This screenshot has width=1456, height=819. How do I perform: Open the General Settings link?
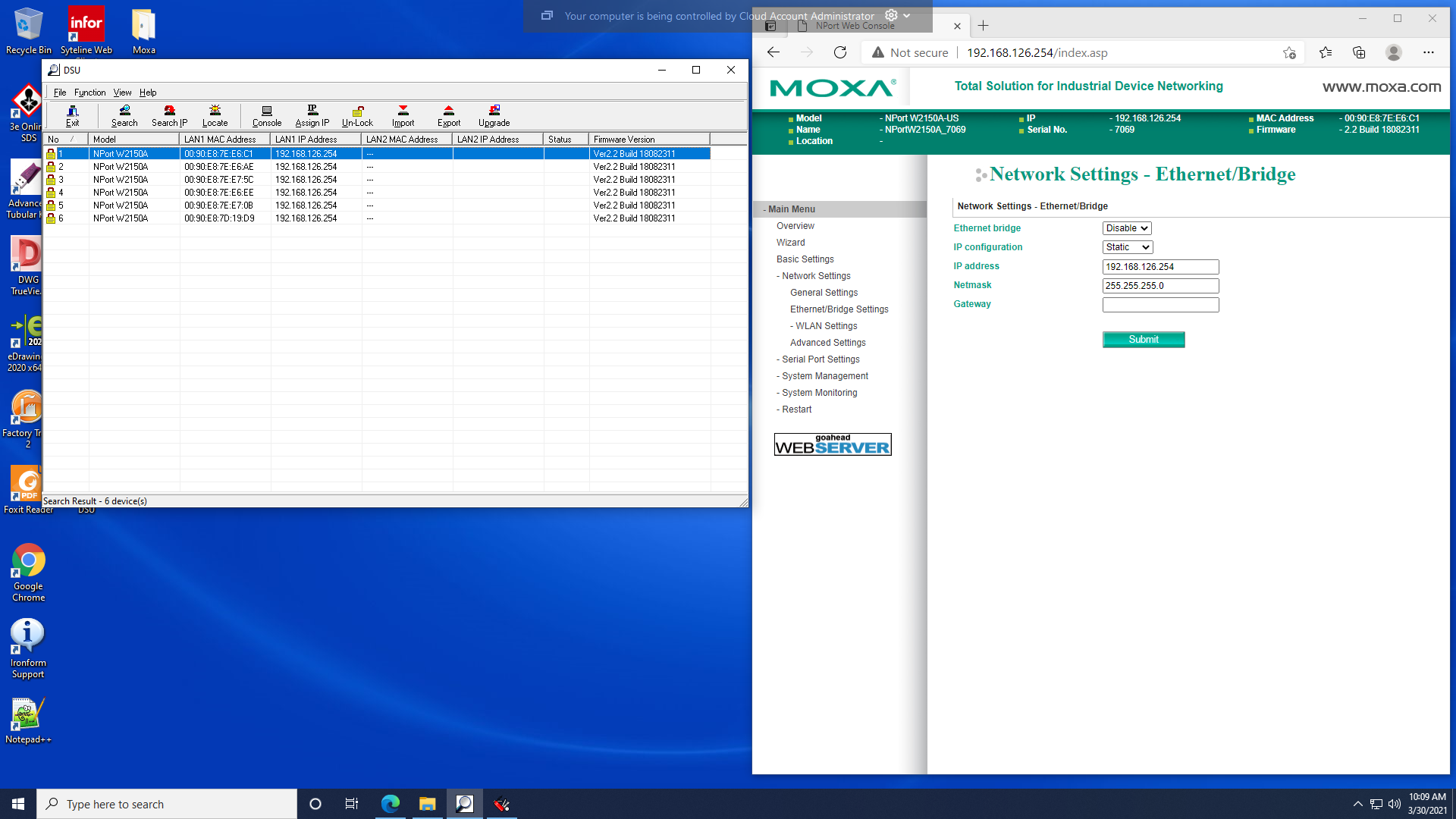(x=824, y=293)
